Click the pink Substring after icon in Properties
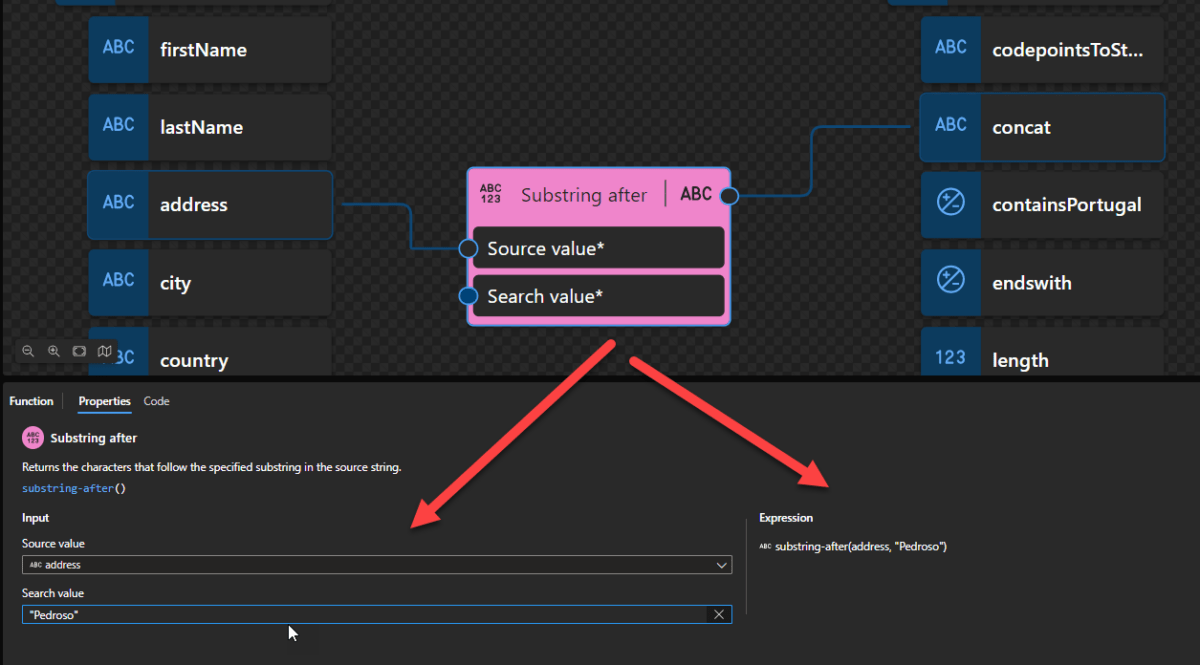 (32, 437)
